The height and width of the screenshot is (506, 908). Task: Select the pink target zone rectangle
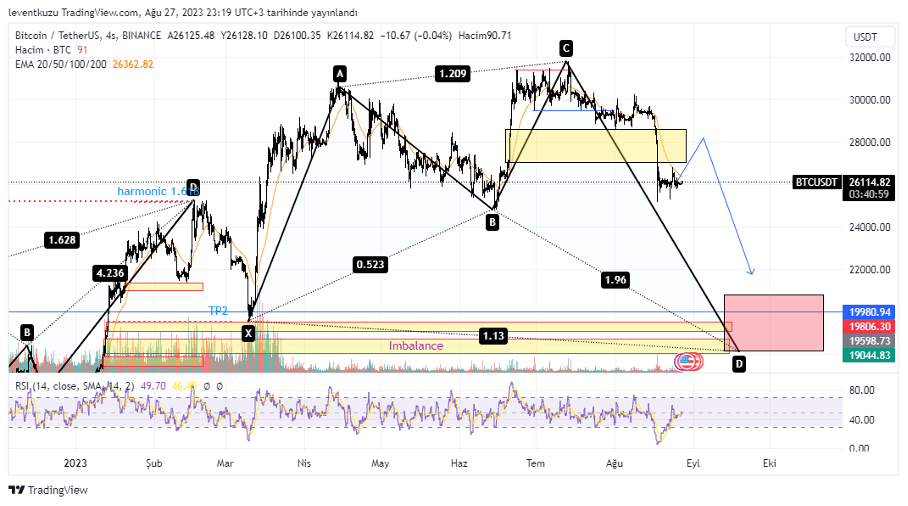(x=773, y=322)
